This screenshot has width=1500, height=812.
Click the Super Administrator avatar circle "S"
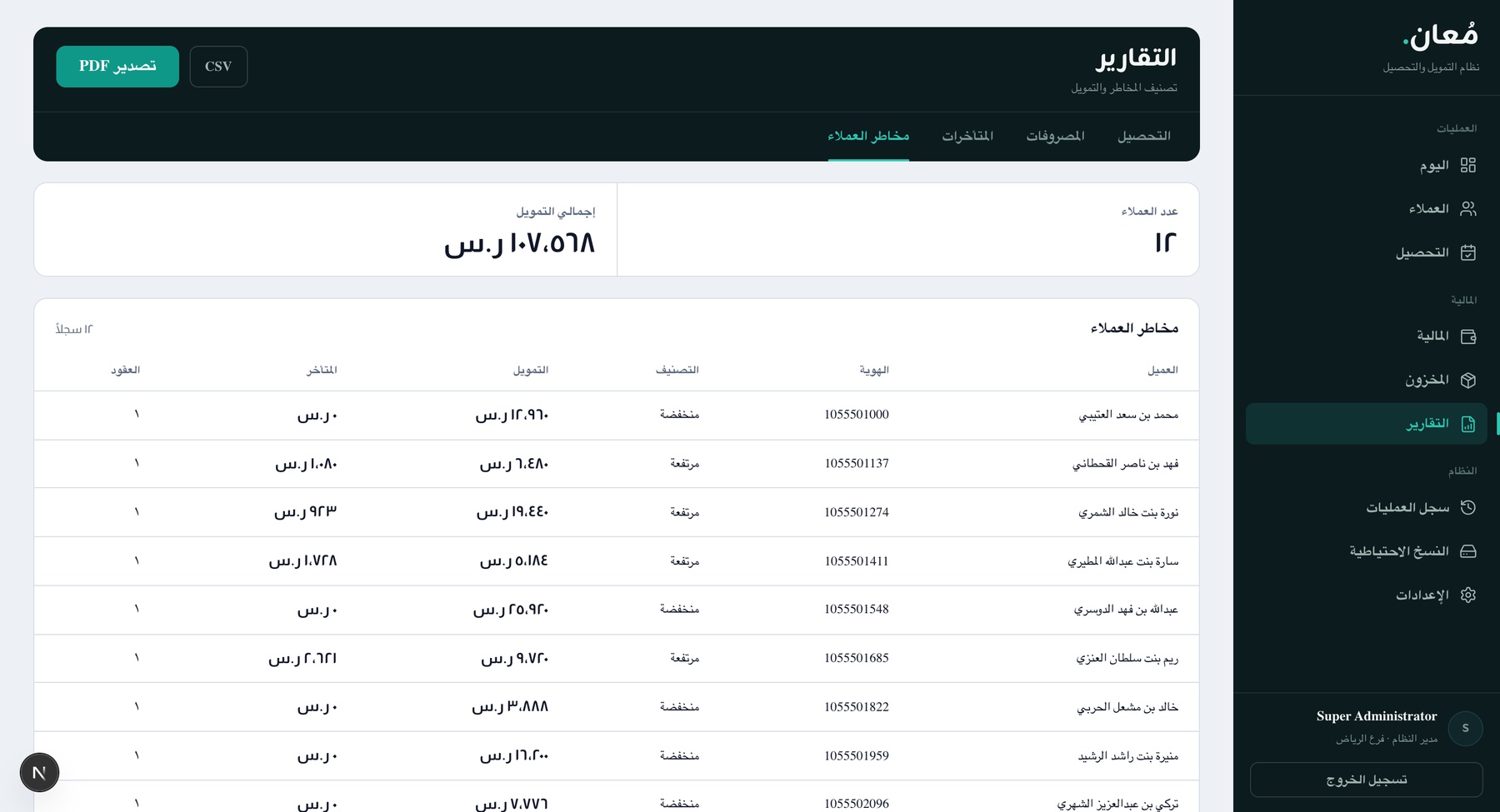pyautogui.click(x=1465, y=729)
